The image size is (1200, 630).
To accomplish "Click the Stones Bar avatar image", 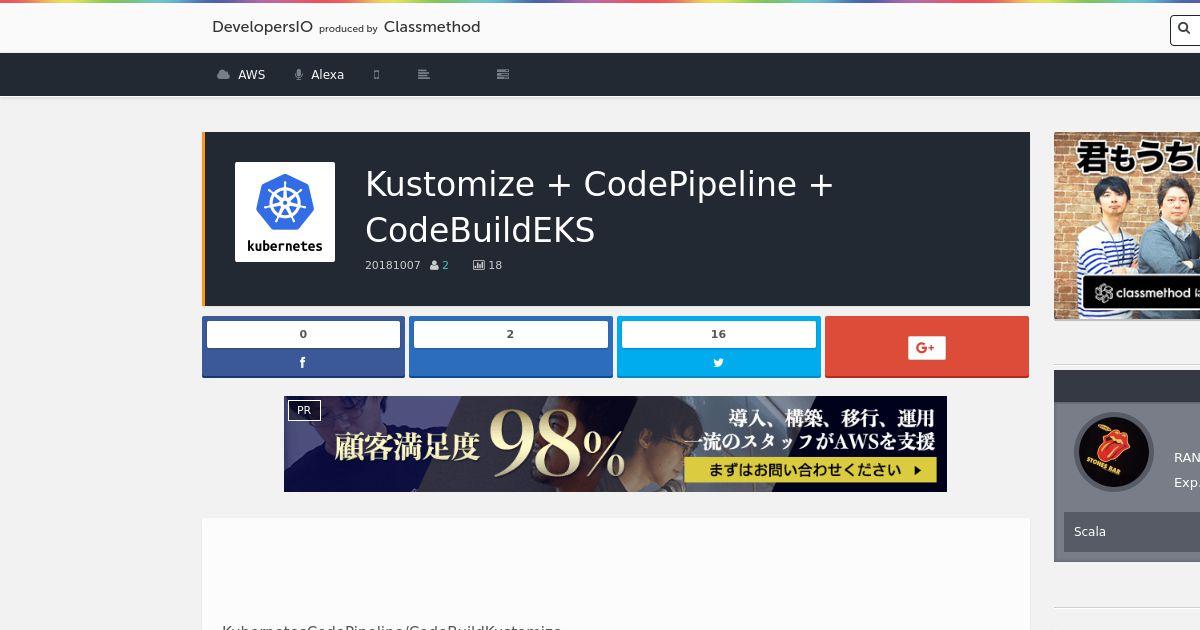I will [1114, 452].
